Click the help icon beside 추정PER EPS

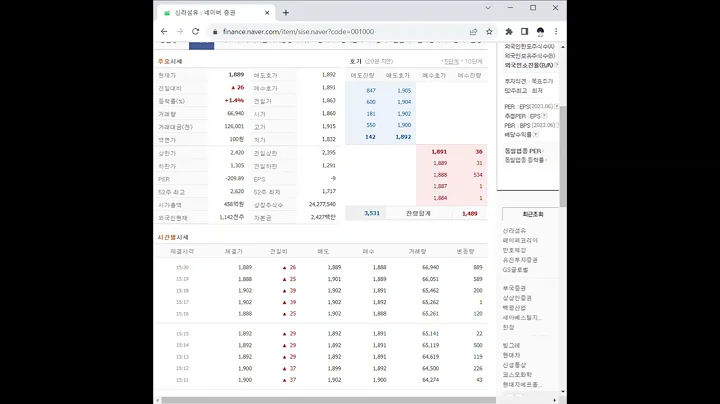545,116
